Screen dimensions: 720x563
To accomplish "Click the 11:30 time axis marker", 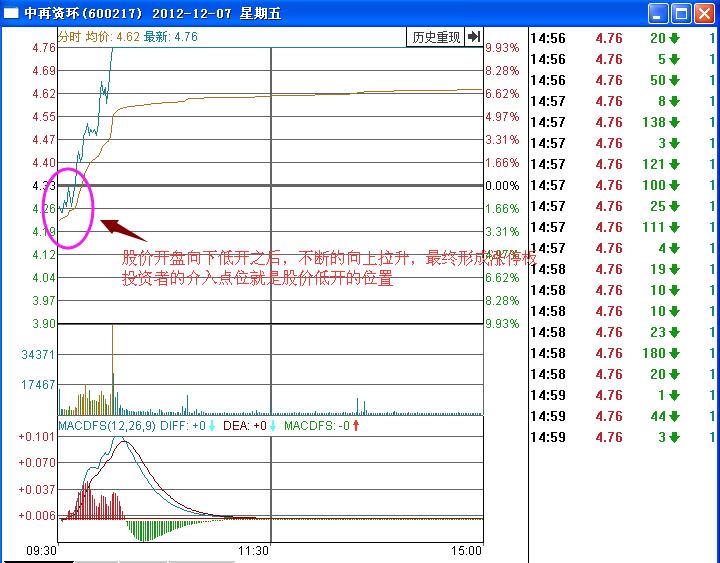I will coord(252,550).
